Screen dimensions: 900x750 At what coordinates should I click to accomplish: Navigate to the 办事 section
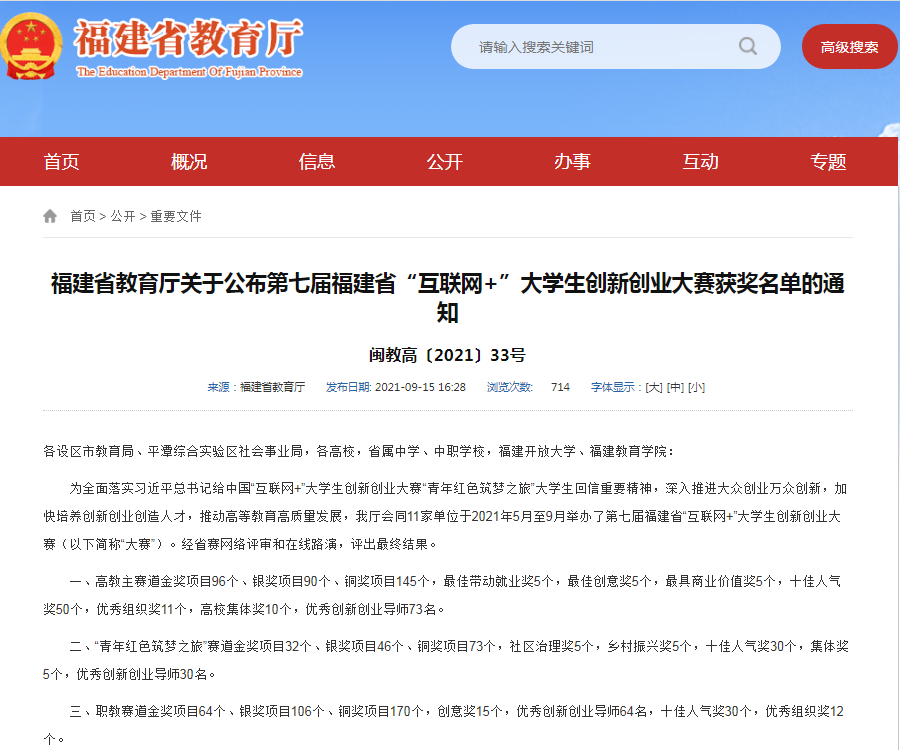(573, 162)
